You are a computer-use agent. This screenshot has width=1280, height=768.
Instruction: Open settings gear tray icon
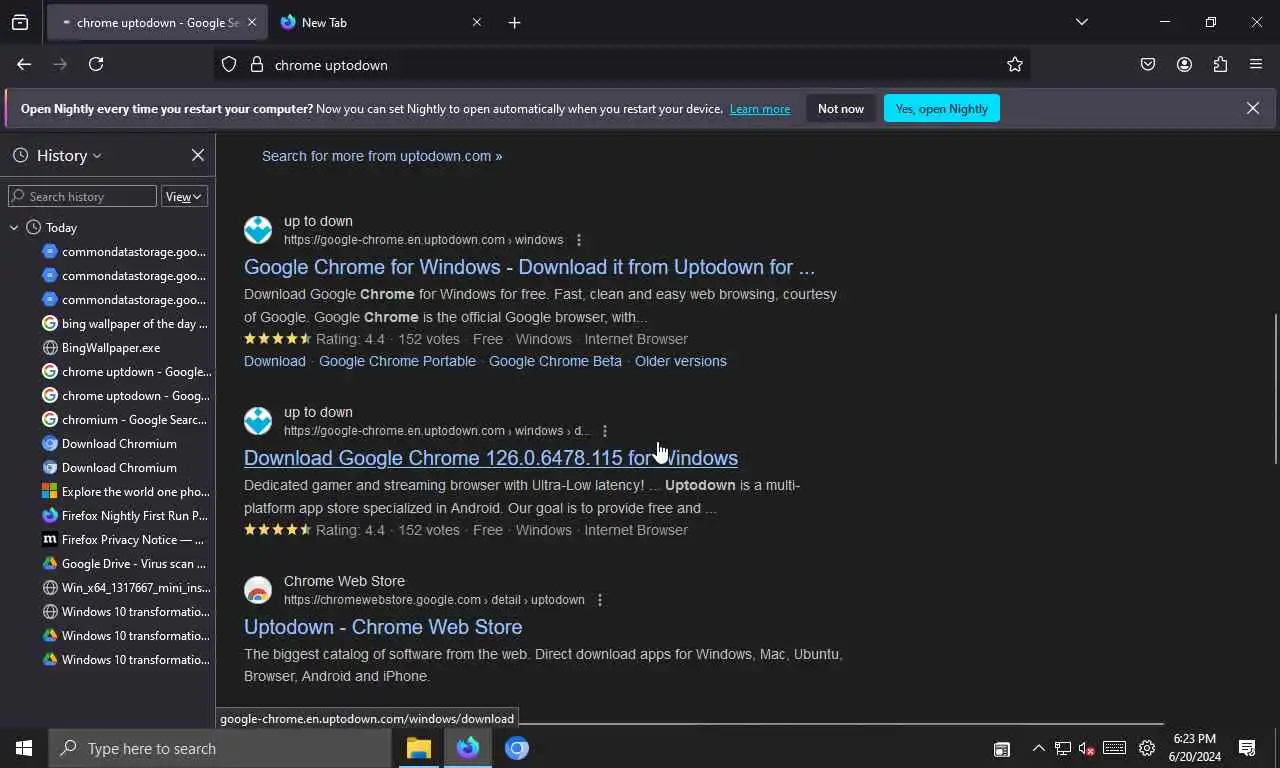(x=1147, y=748)
